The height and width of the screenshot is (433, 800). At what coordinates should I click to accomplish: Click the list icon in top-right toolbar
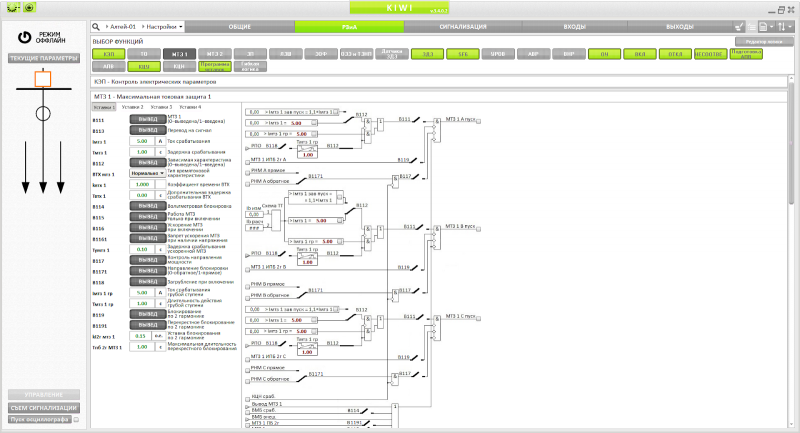click(751, 27)
